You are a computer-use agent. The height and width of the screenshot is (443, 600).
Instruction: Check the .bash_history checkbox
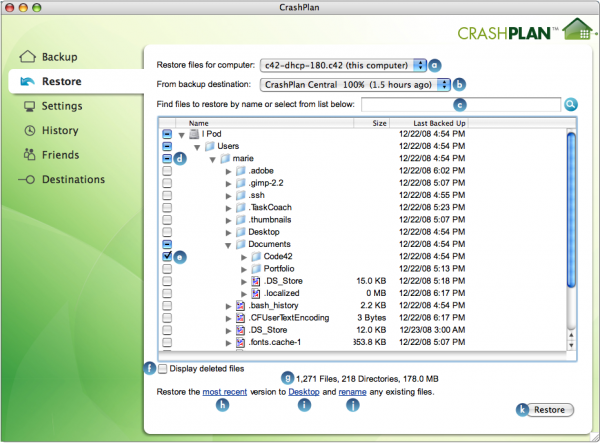pos(167,305)
